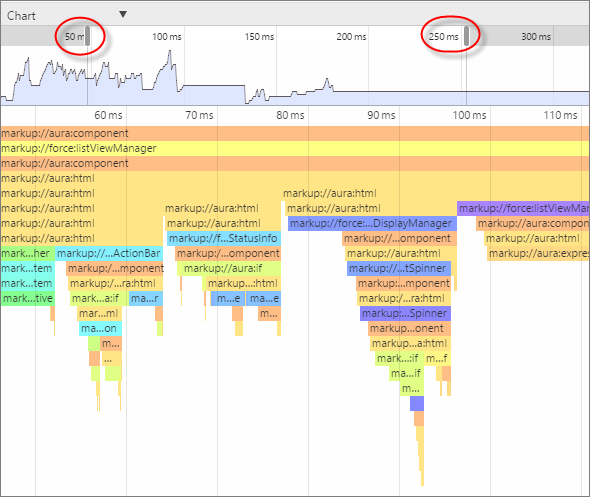This screenshot has height=497, width=590.
Task: Select the mark...her green block
Action: point(27,254)
